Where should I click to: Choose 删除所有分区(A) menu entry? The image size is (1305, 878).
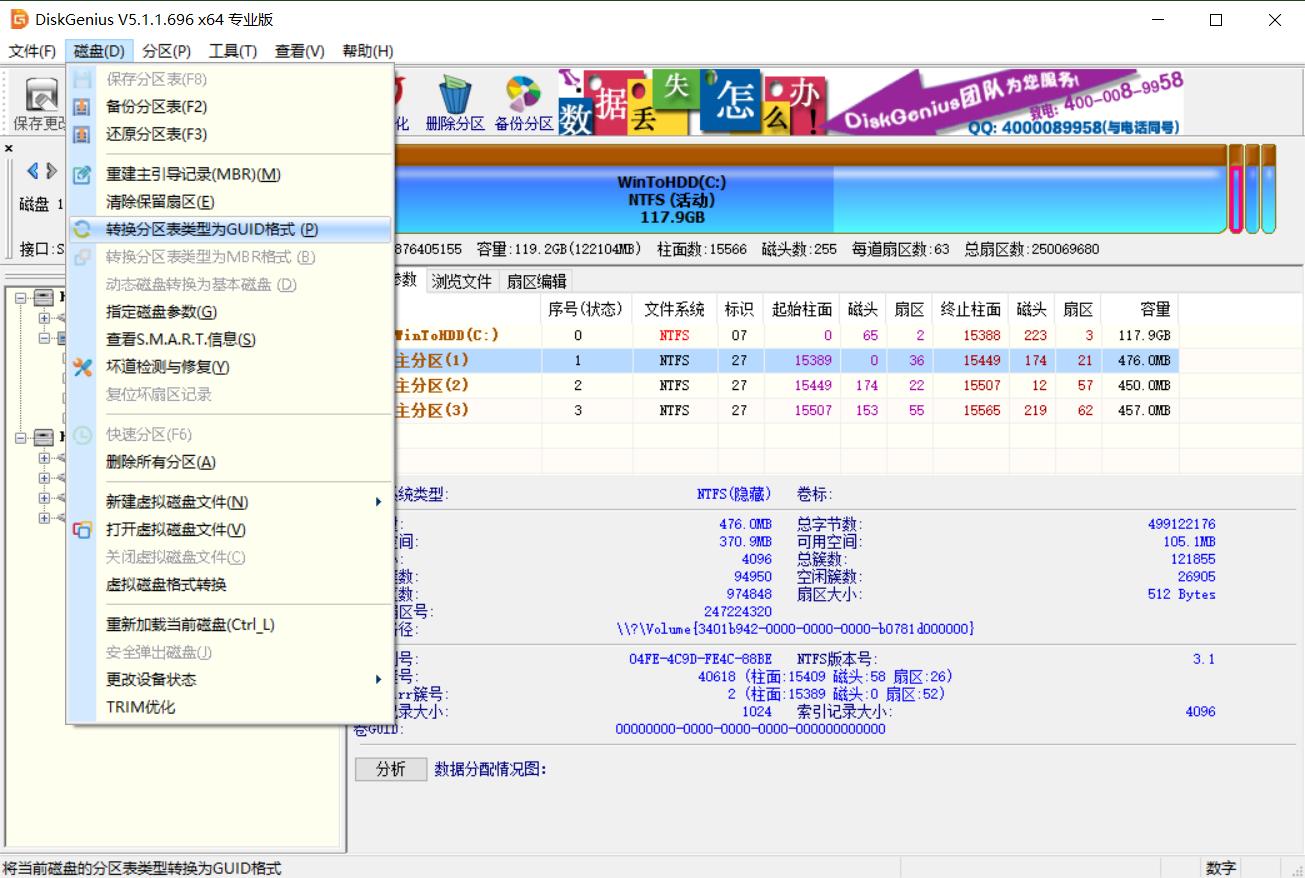(230, 462)
